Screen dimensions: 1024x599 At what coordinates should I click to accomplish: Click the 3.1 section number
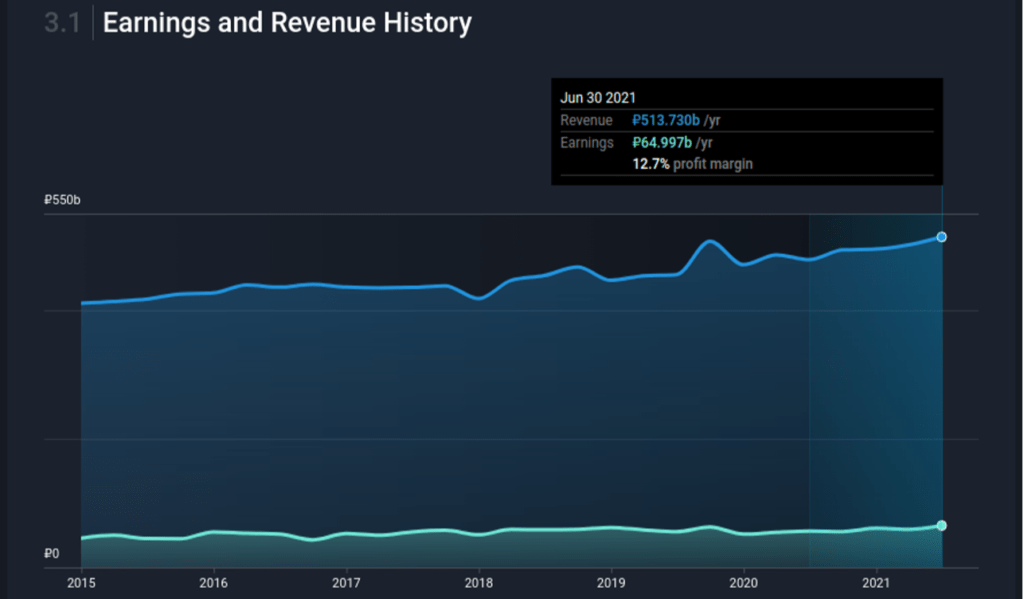click(x=61, y=23)
